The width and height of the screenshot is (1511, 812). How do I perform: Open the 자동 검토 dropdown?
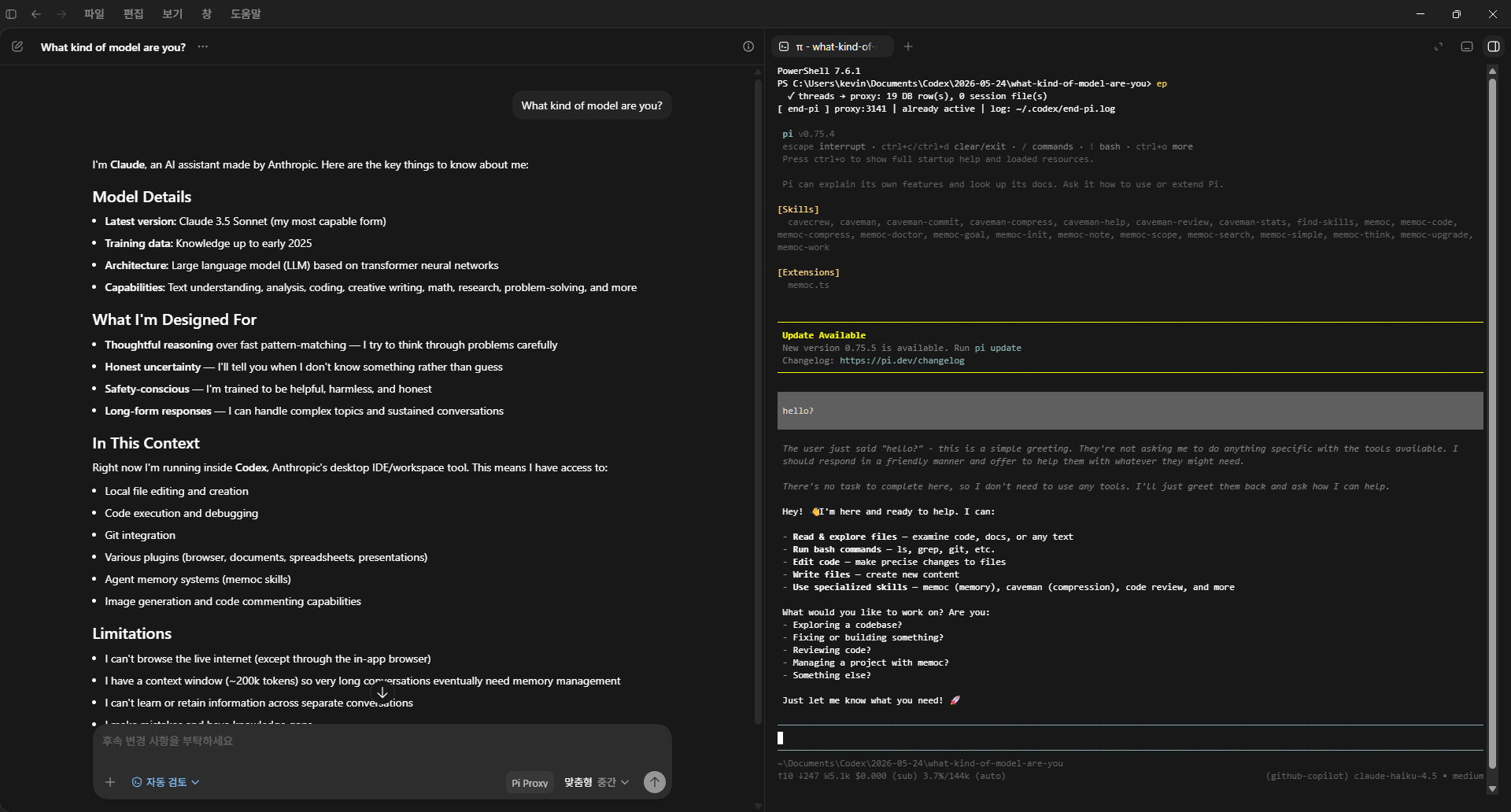[x=165, y=782]
